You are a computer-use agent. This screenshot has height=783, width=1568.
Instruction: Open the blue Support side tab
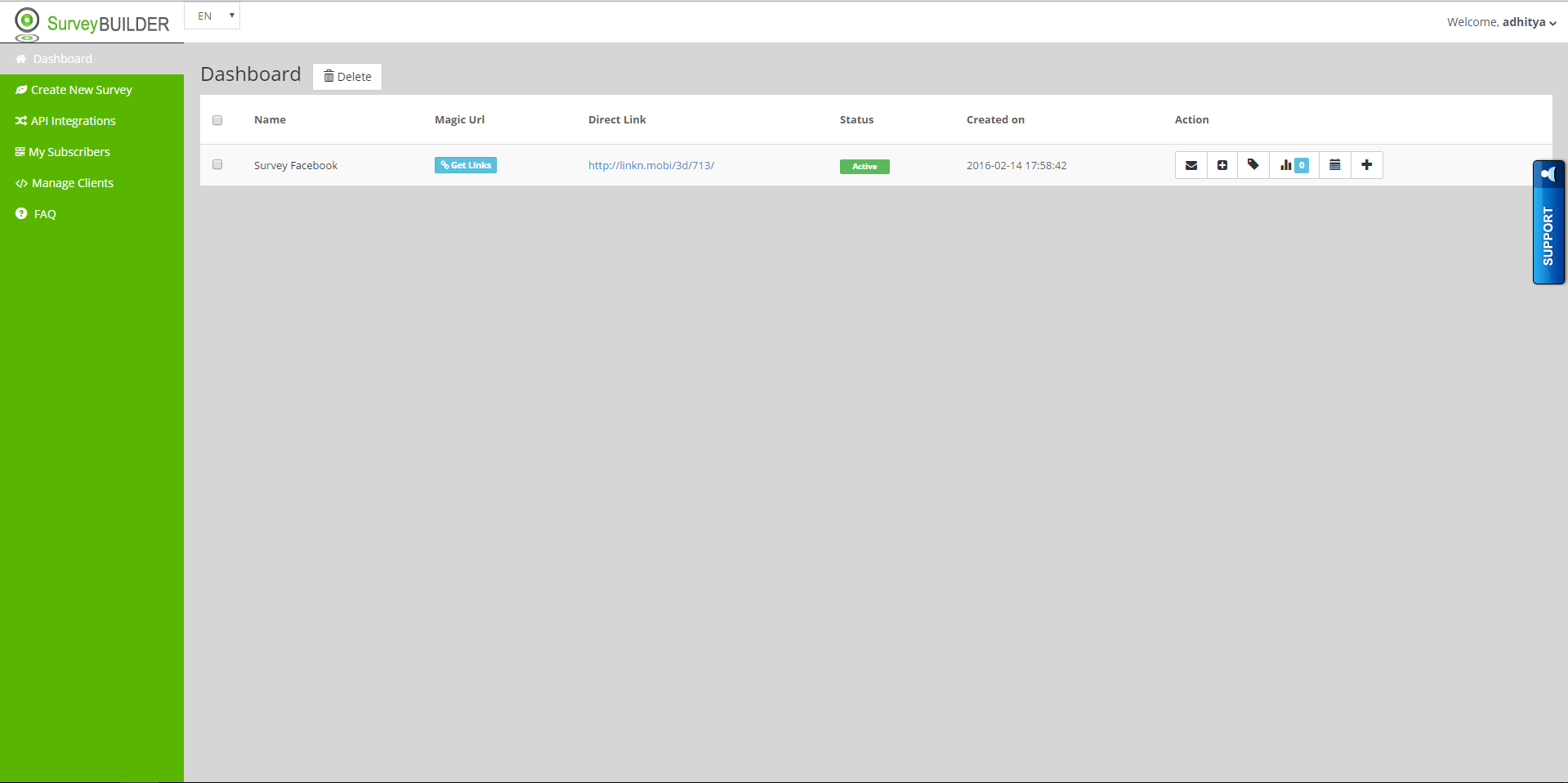pos(1548,222)
